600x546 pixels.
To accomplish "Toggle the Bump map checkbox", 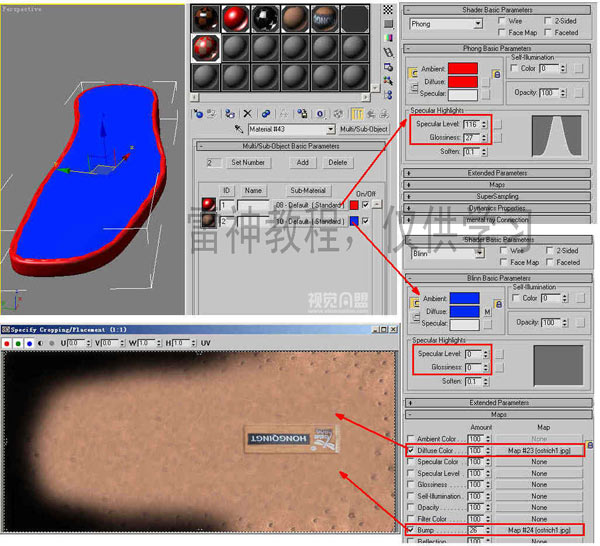I will point(412,529).
